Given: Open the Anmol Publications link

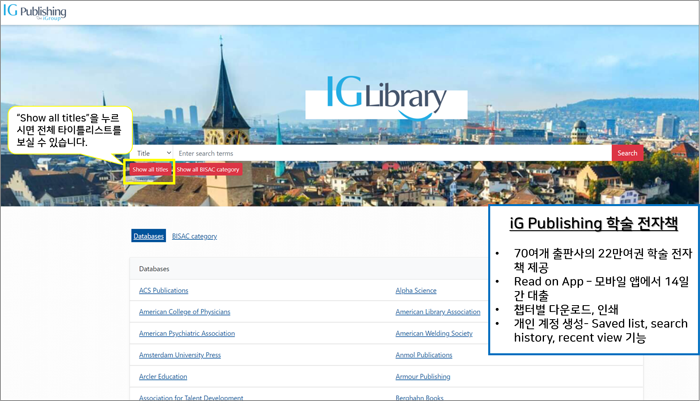Looking at the screenshot, I should point(424,355).
